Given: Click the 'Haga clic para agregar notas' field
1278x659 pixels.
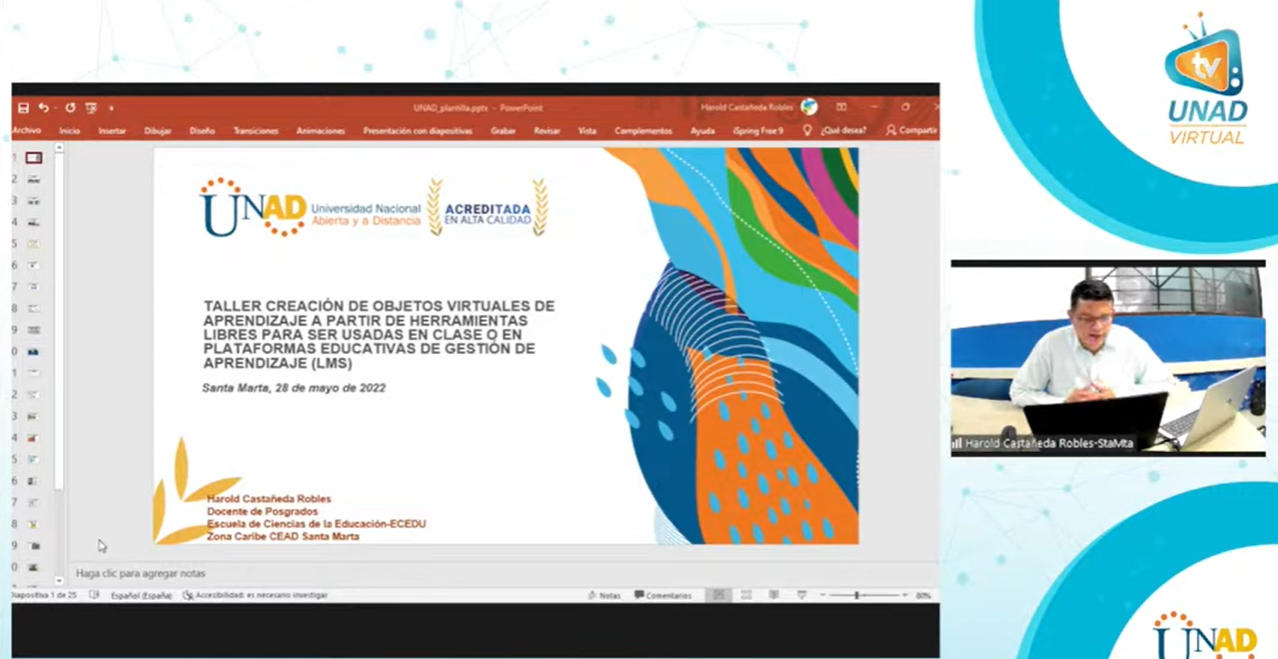Looking at the screenshot, I should pos(503,574).
